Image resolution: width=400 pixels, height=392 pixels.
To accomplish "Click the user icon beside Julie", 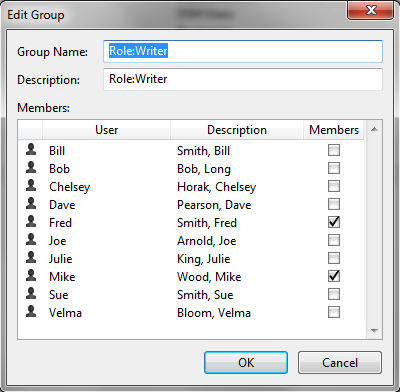I will click(x=31, y=257).
